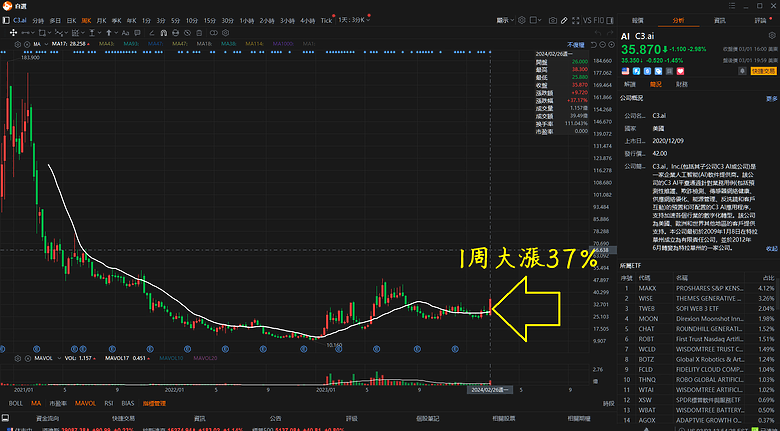Select the 分時 intraday tab

38,20
